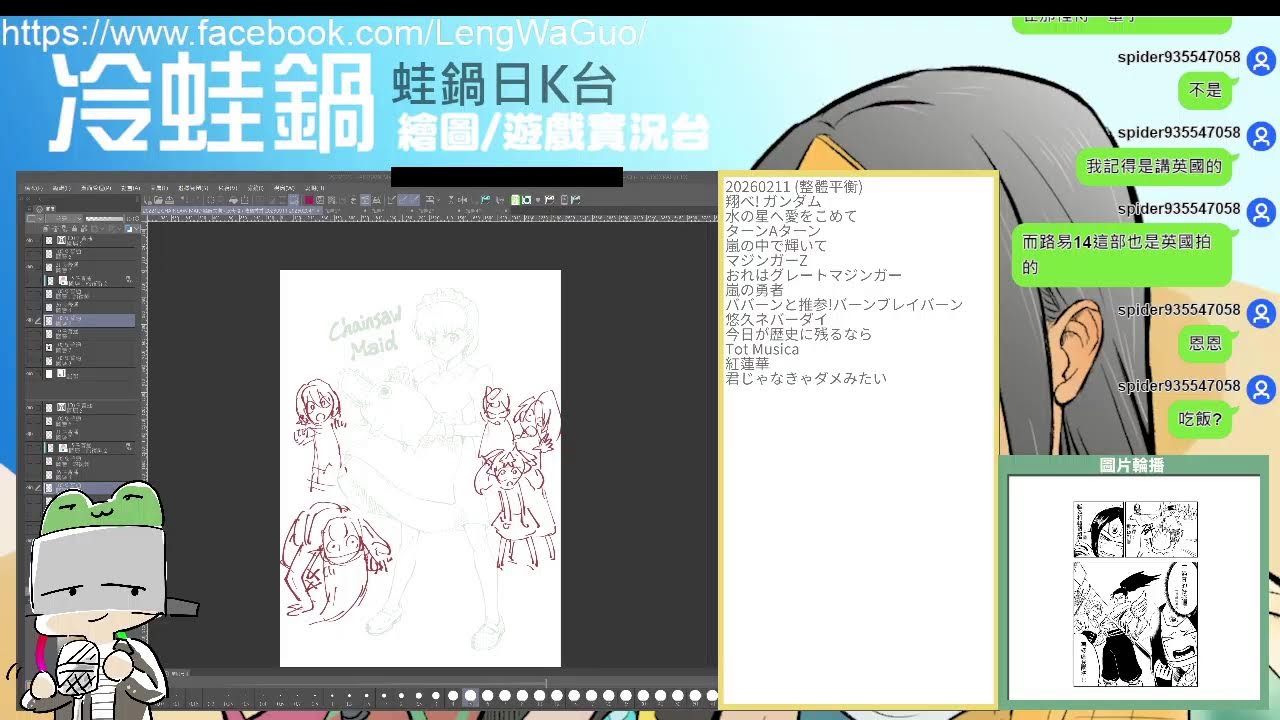The height and width of the screenshot is (720, 1280).
Task: Click the 而路易14這部也是英國拍的 chat bubble
Action: (x=1122, y=255)
